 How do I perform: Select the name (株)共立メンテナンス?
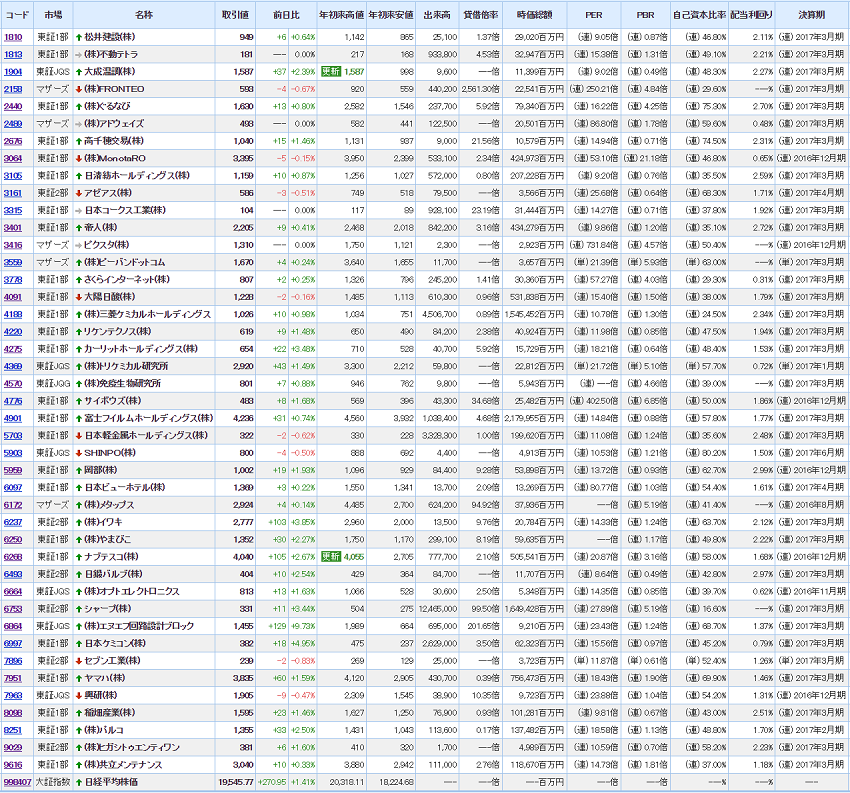pyautogui.click(x=123, y=765)
